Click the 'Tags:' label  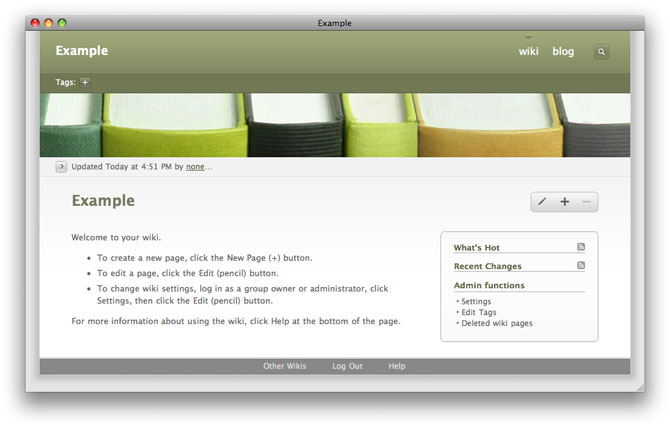65,82
